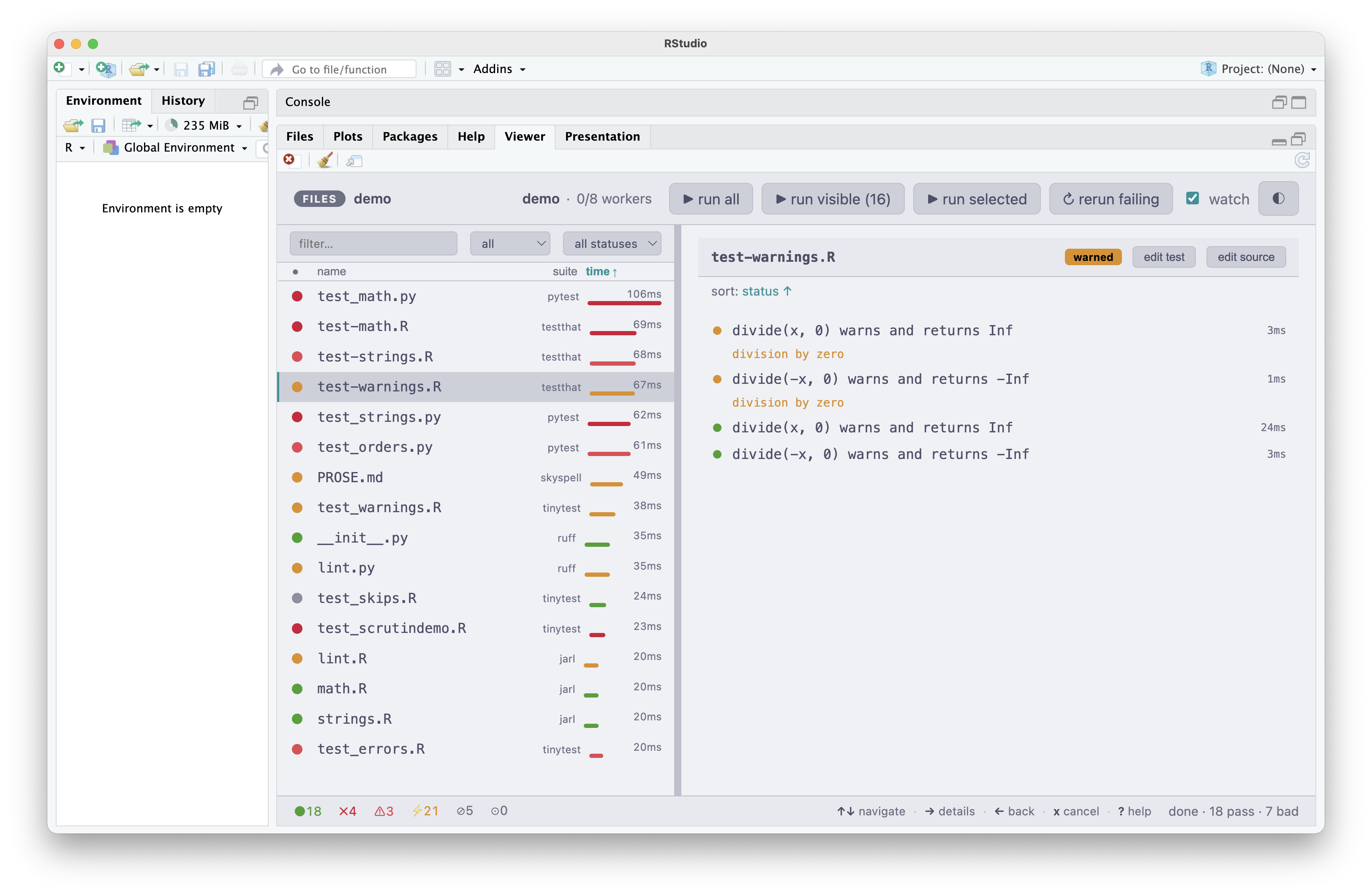This screenshot has height=896, width=1372.
Task: Open an existing file using the folder icon
Action: 139,68
